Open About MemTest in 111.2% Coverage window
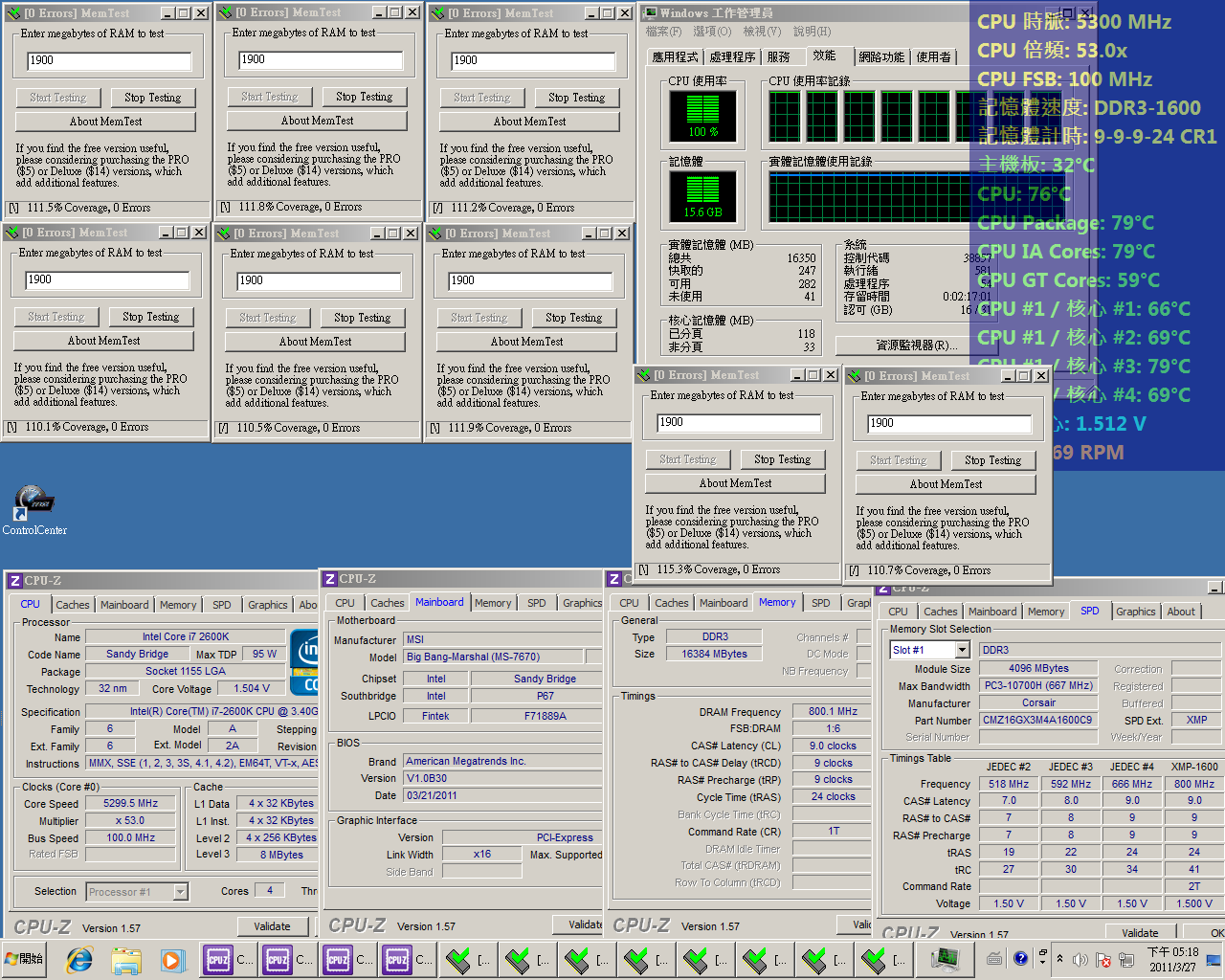The width and height of the screenshot is (1225, 980). tap(529, 122)
